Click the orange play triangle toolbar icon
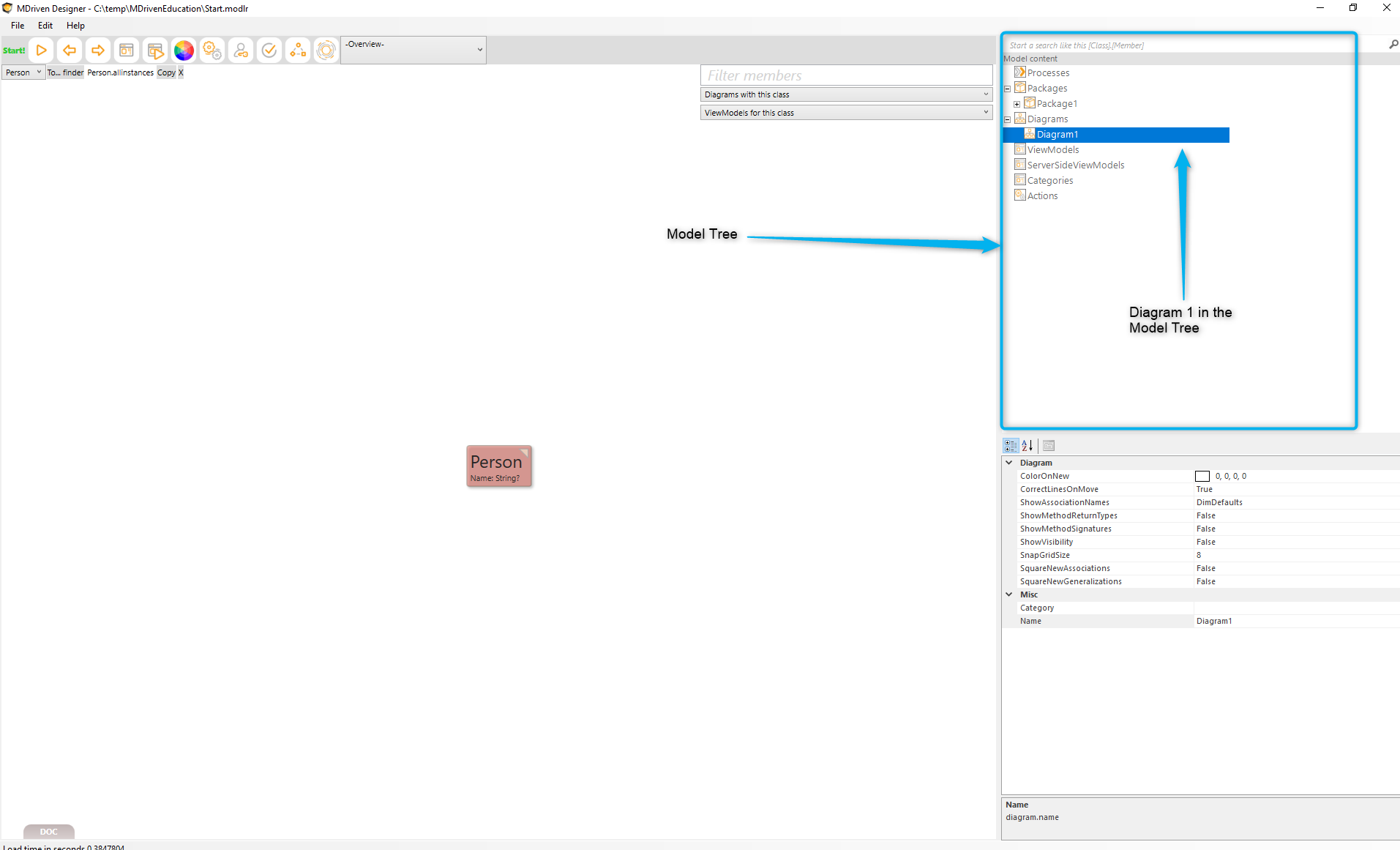Image resolution: width=1400 pixels, height=850 pixels. 42,51
